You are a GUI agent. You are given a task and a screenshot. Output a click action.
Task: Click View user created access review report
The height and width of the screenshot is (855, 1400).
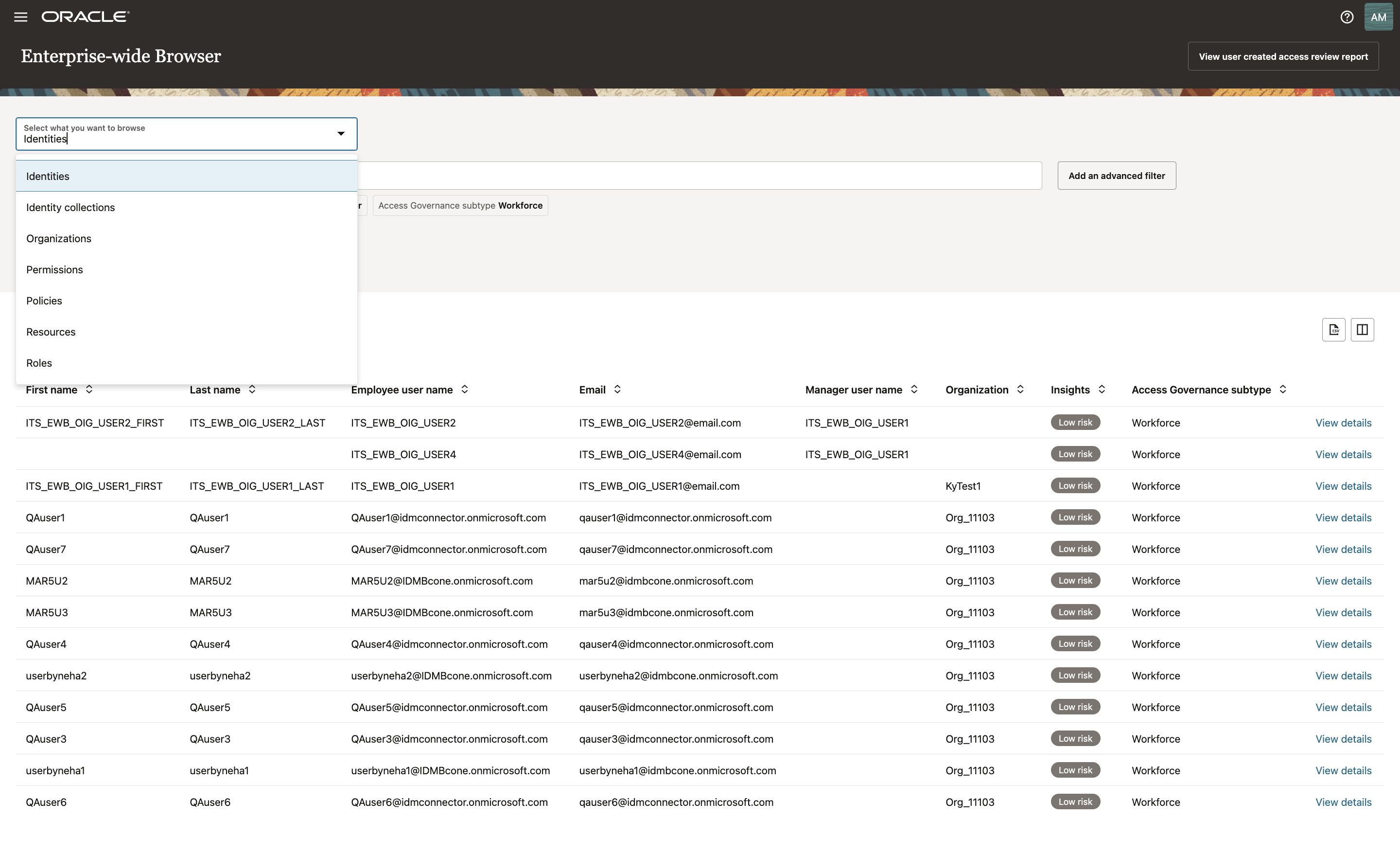[1283, 56]
